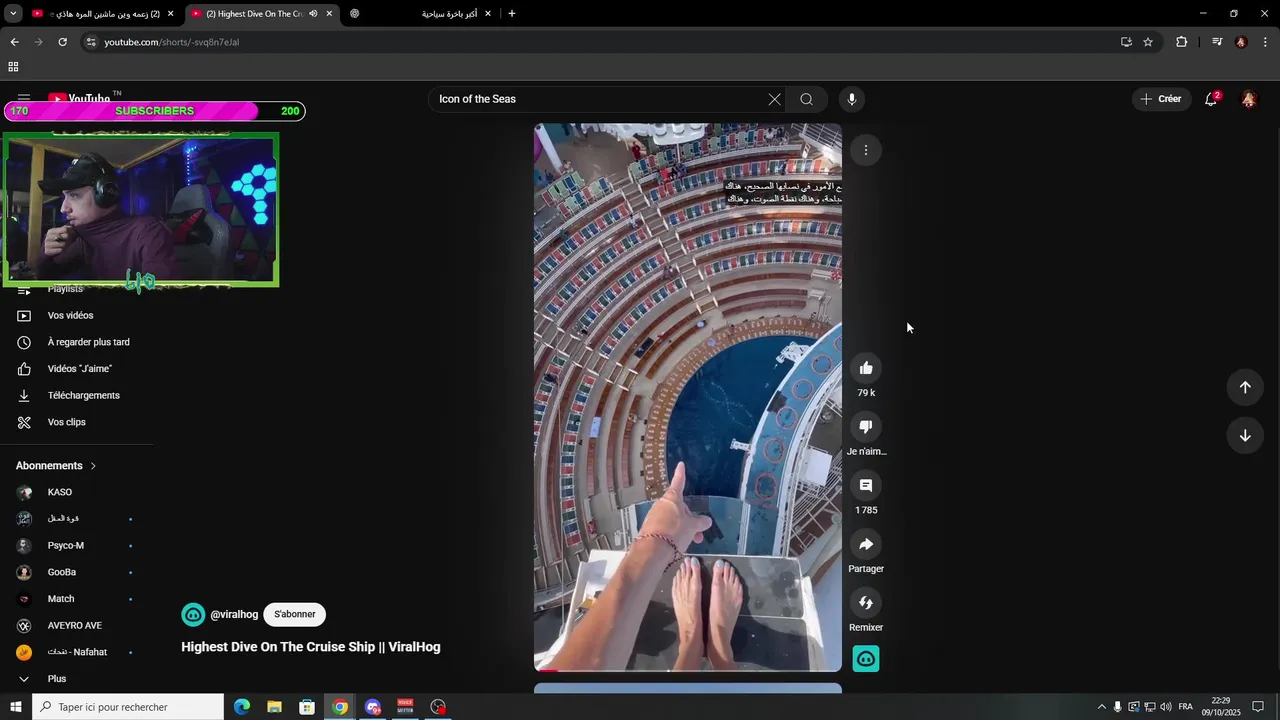
Task: Bookmark this page with the star
Action: pos(1148,42)
